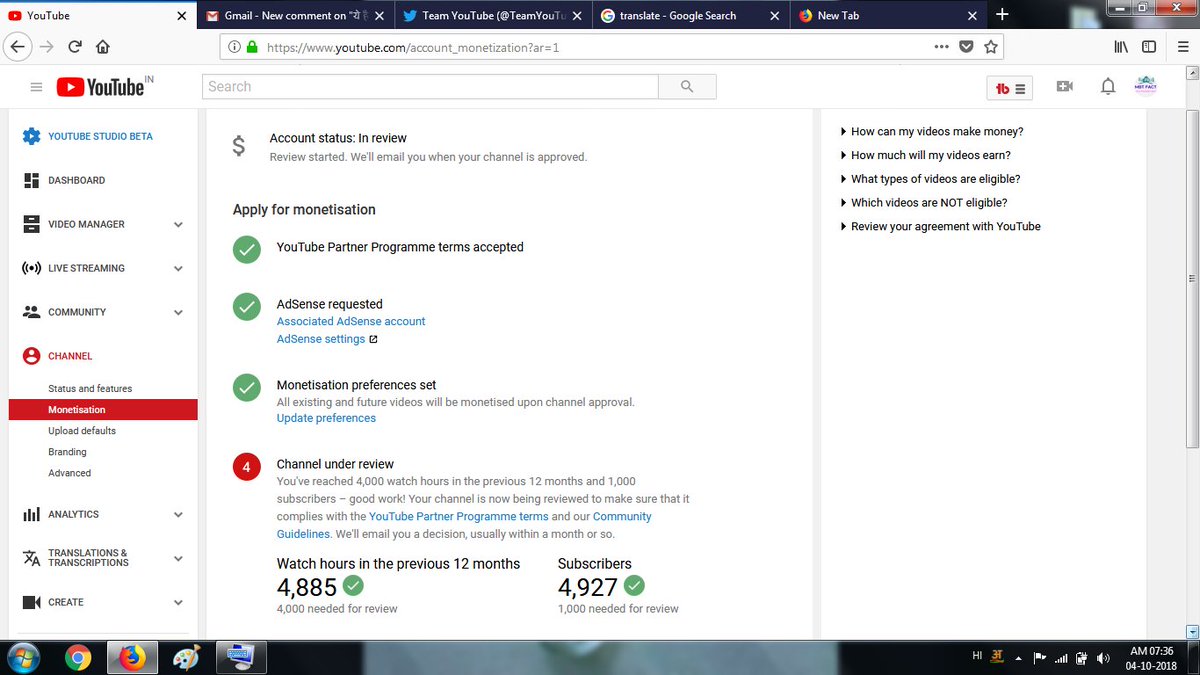Image resolution: width=1200 pixels, height=675 pixels.
Task: Expand 'How much will my videos earn?'
Action: pos(926,155)
